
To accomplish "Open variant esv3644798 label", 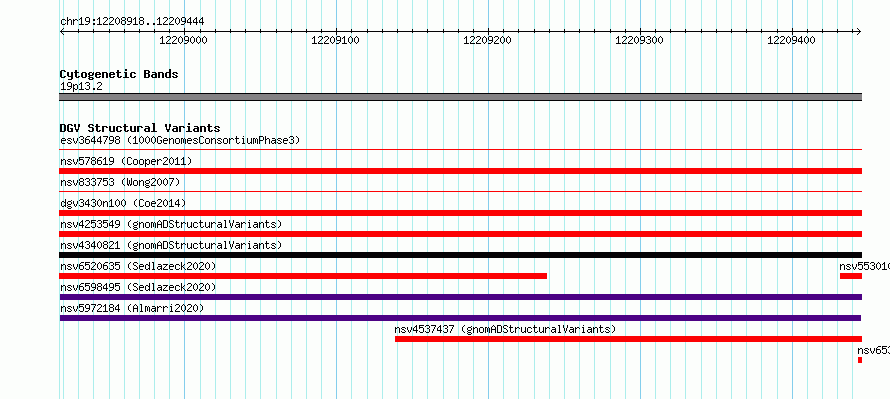I will coord(180,140).
